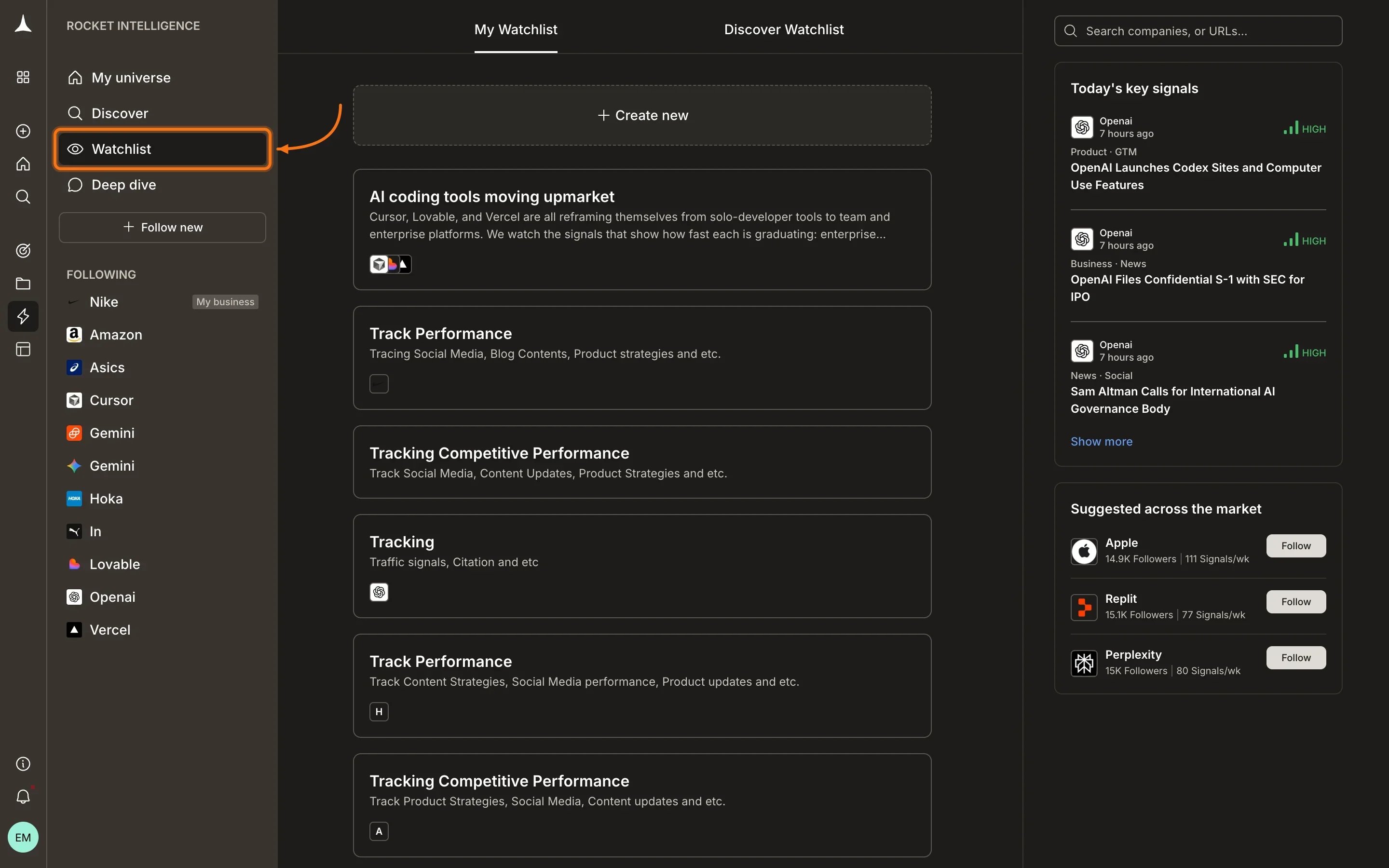This screenshot has width=1389, height=868.
Task: Open the apps grid icon in rail
Action: (23, 77)
